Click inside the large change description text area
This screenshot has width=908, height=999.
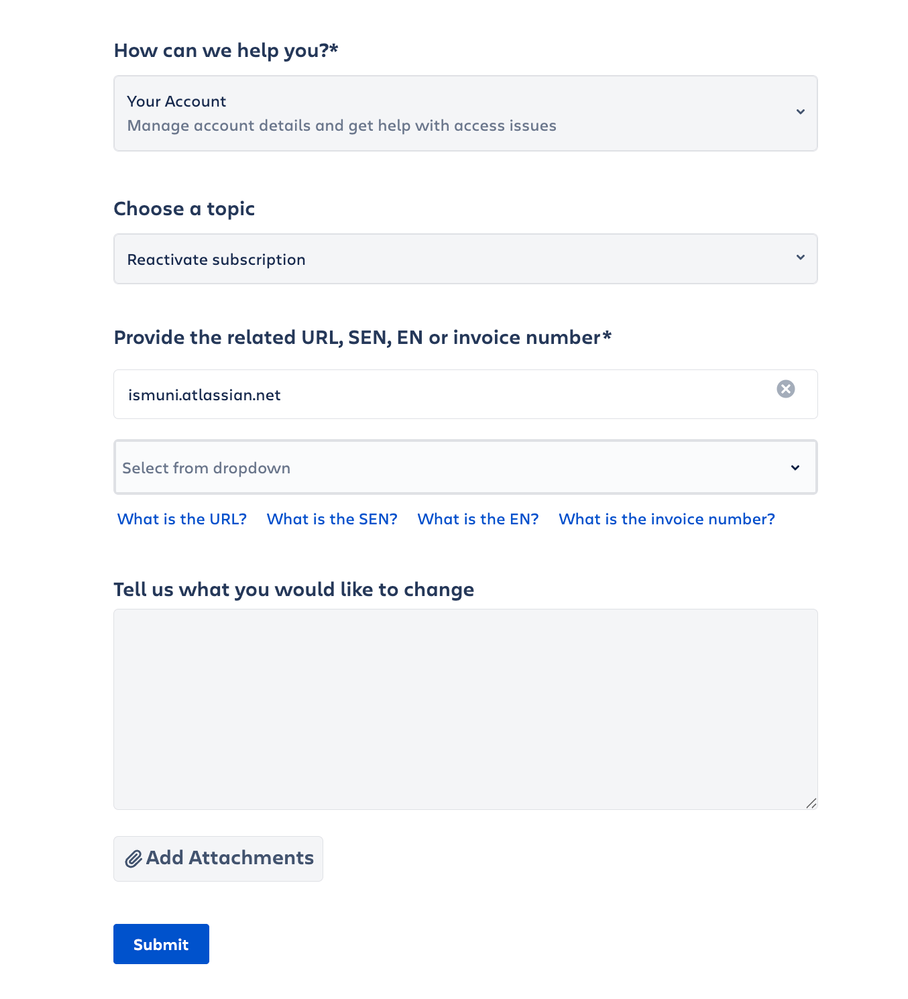pyautogui.click(x=465, y=709)
